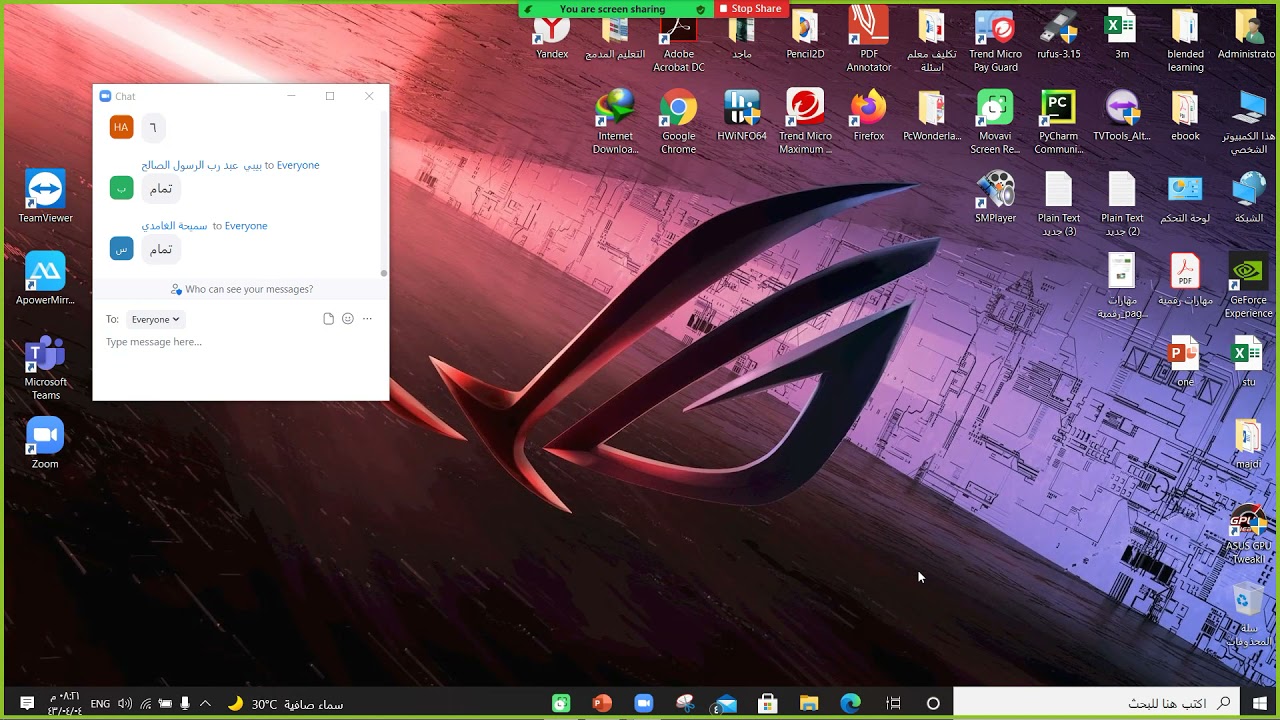Image resolution: width=1280 pixels, height=720 pixels.
Task: Open the Chat more options ellipsis
Action: click(367, 319)
